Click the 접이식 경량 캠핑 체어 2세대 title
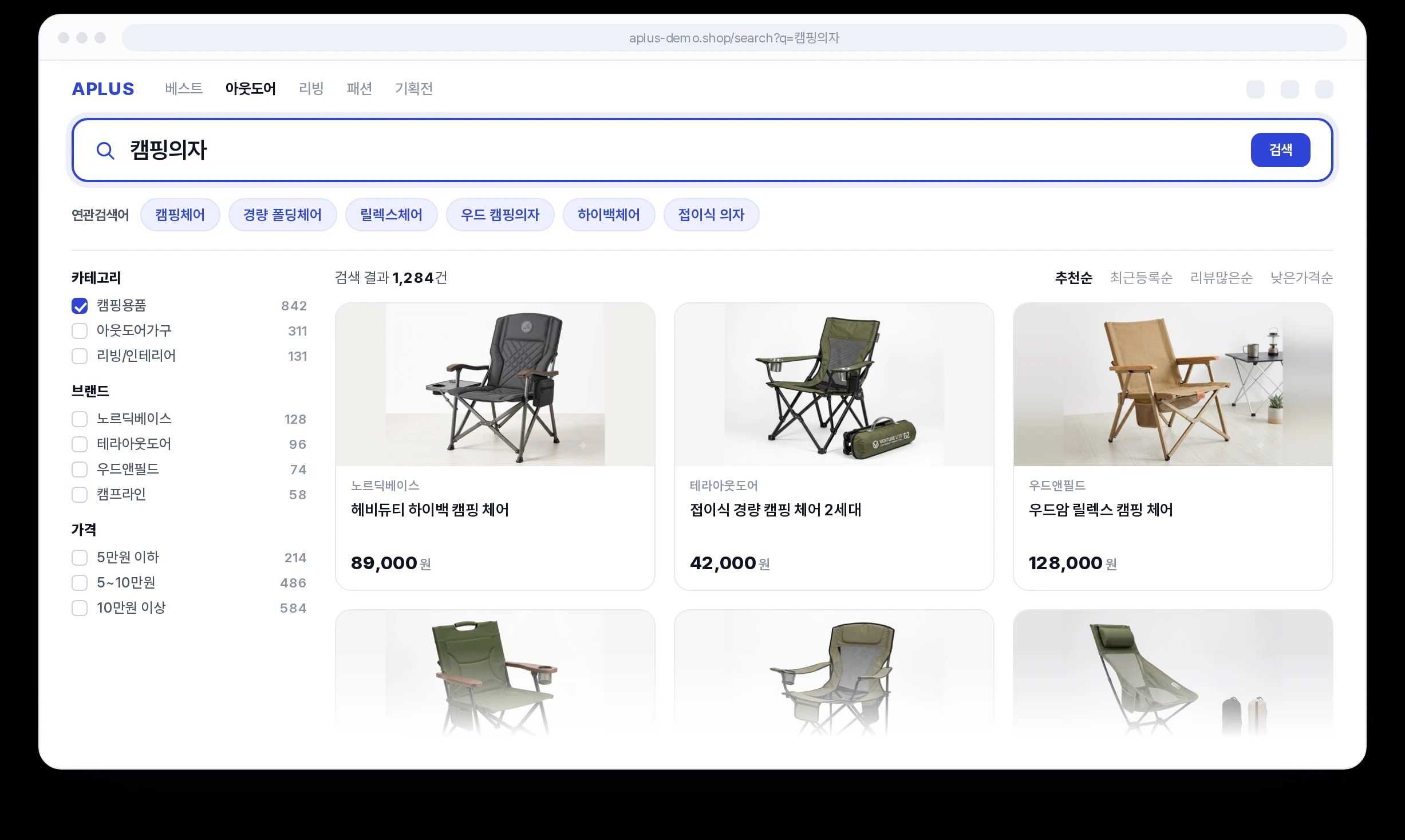This screenshot has width=1405, height=840. 775,510
